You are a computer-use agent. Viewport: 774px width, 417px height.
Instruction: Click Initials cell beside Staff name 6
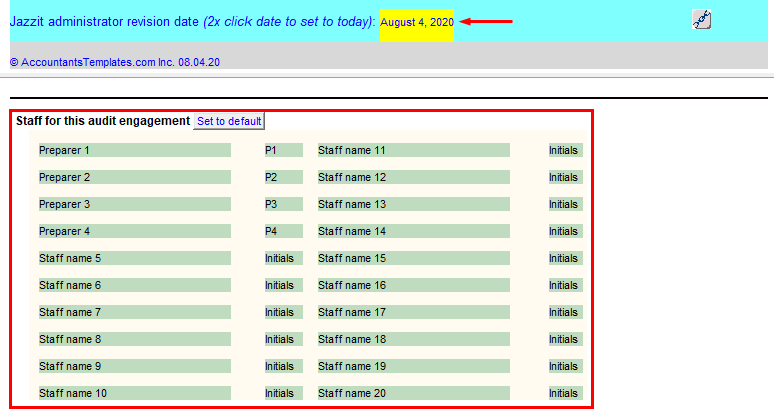[x=283, y=285]
